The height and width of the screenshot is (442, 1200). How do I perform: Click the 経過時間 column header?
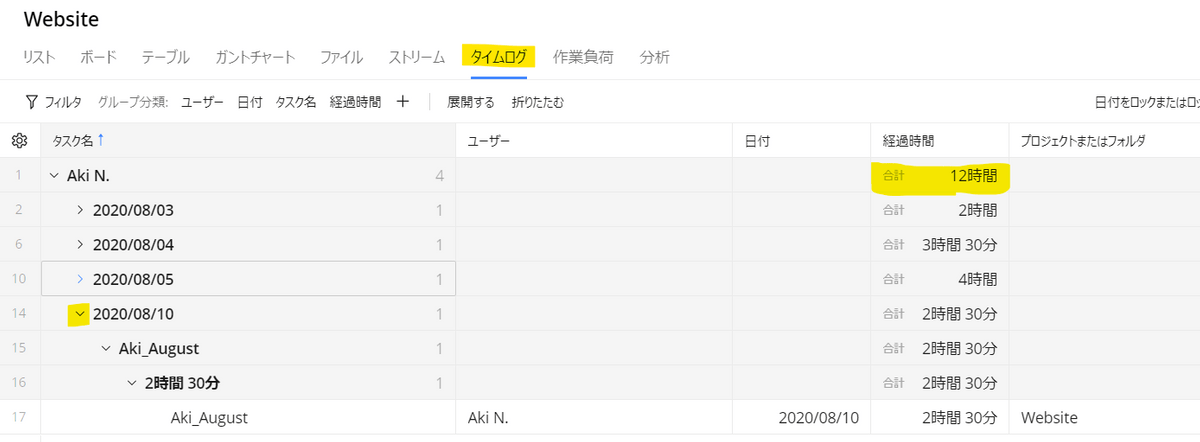(x=908, y=141)
